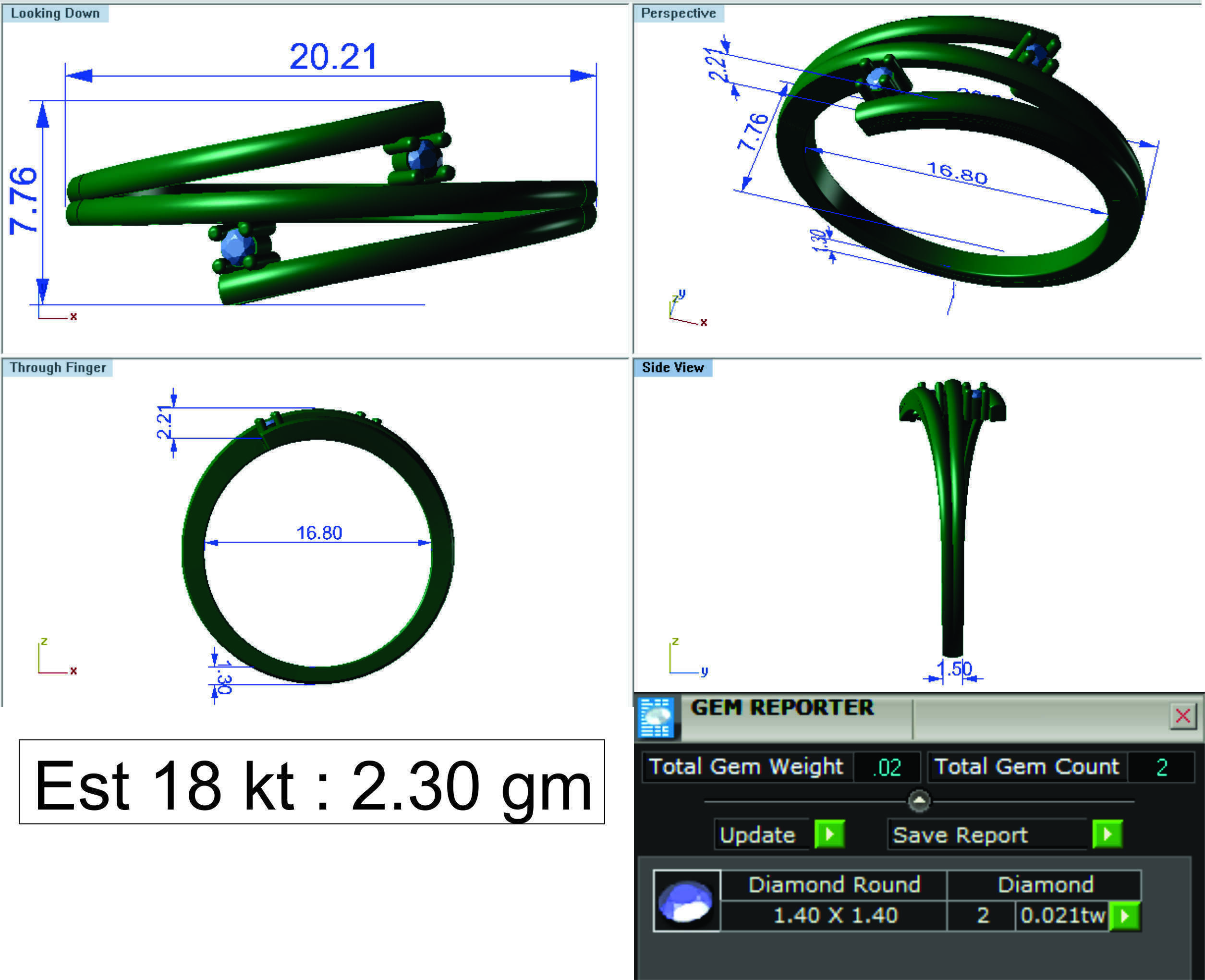This screenshot has height=980, width=1205.
Task: Click the green arrow next to Save Report
Action: pos(1108,835)
